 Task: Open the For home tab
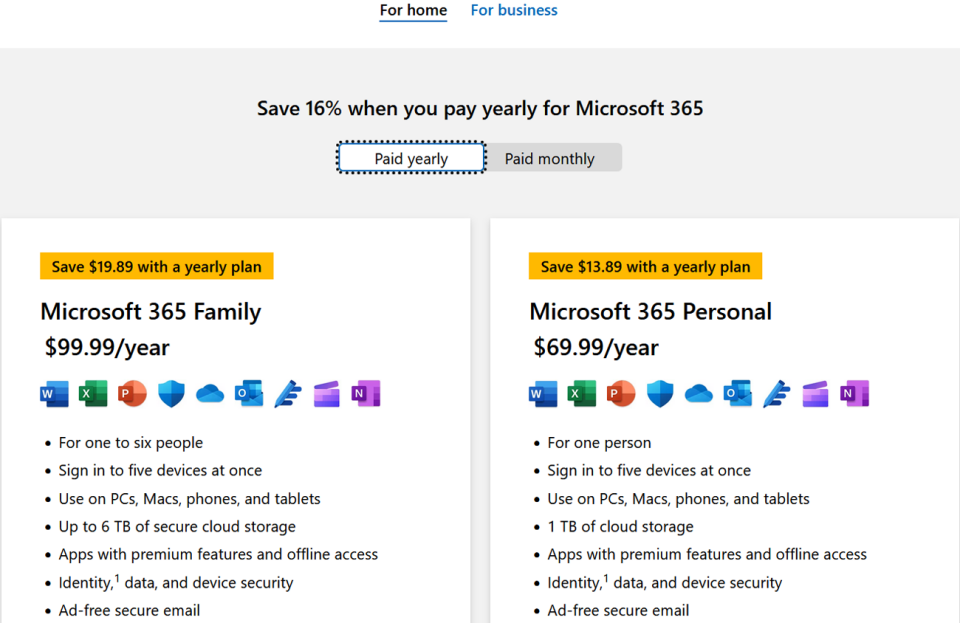[x=413, y=11]
